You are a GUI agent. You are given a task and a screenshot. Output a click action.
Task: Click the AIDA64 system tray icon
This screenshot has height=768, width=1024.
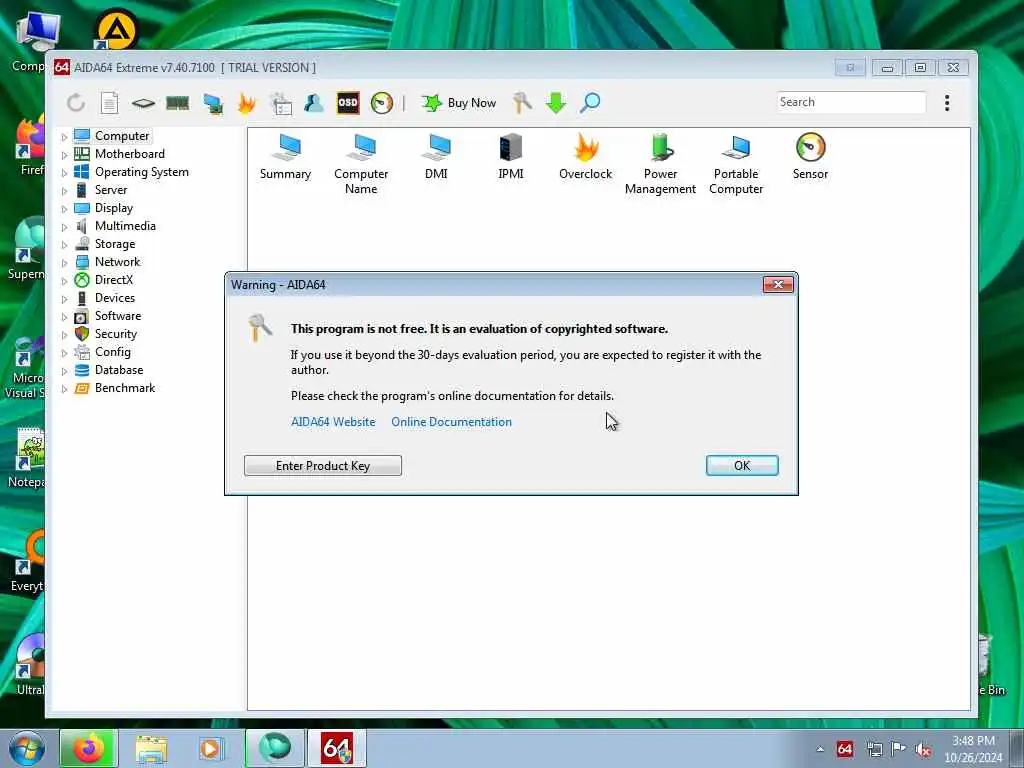[844, 749]
